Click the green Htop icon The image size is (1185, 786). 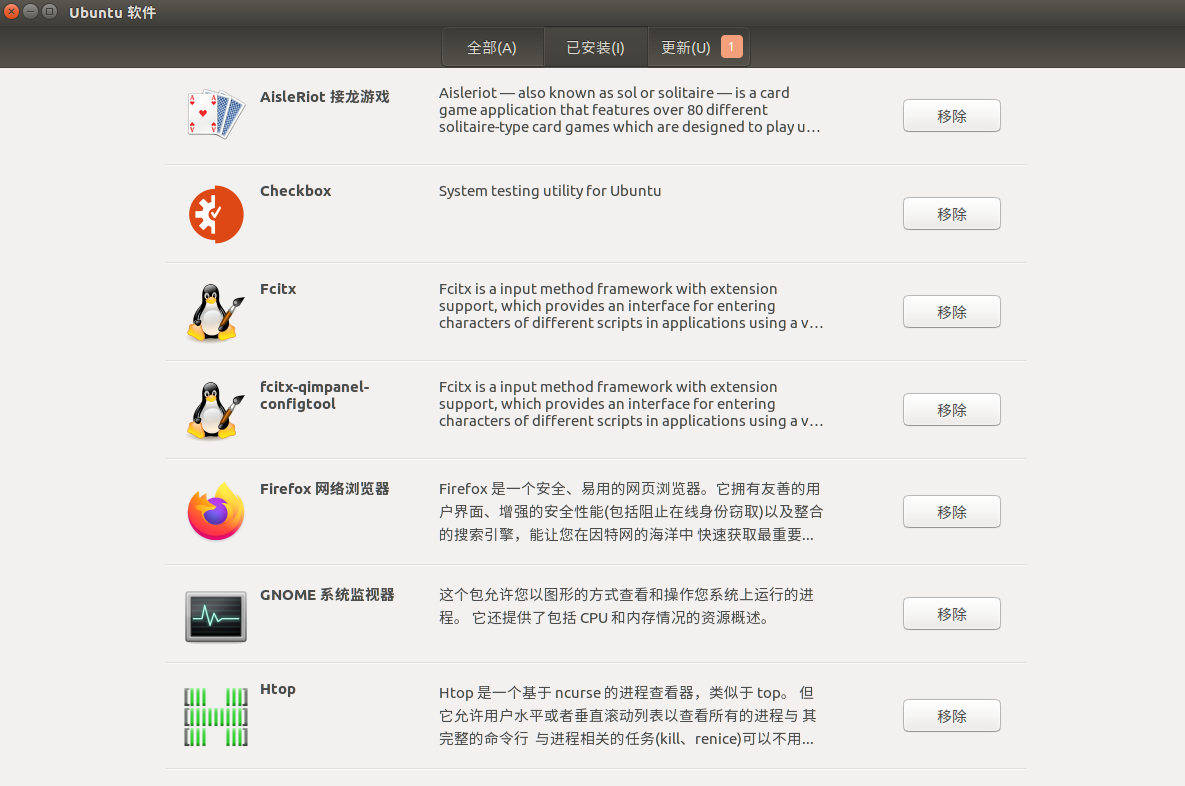(216, 716)
